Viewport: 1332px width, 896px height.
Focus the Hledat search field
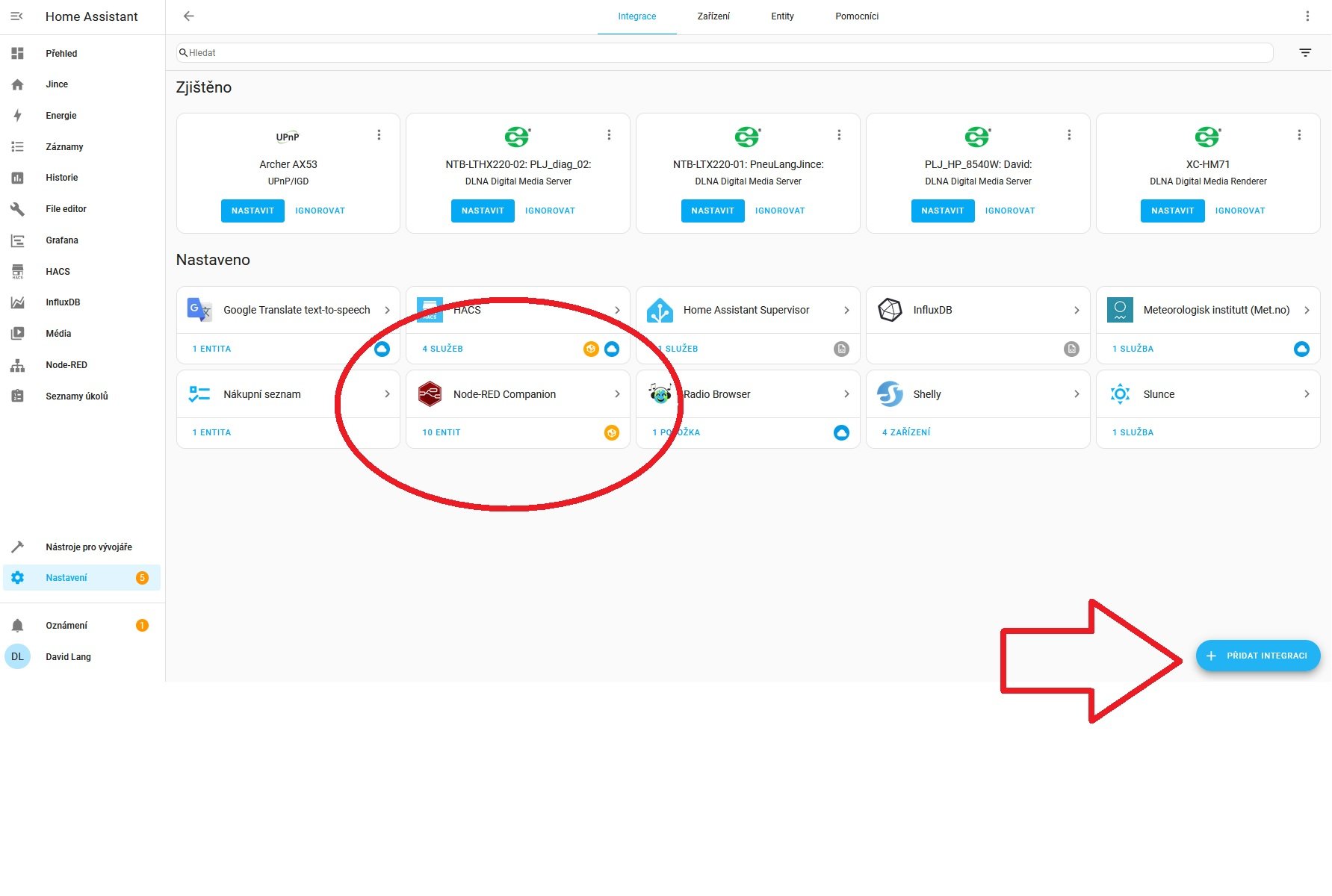[x=725, y=53]
